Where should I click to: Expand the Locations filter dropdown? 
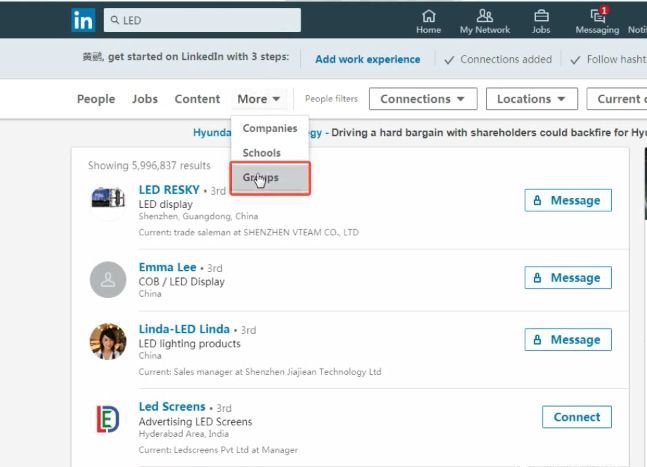coord(531,99)
